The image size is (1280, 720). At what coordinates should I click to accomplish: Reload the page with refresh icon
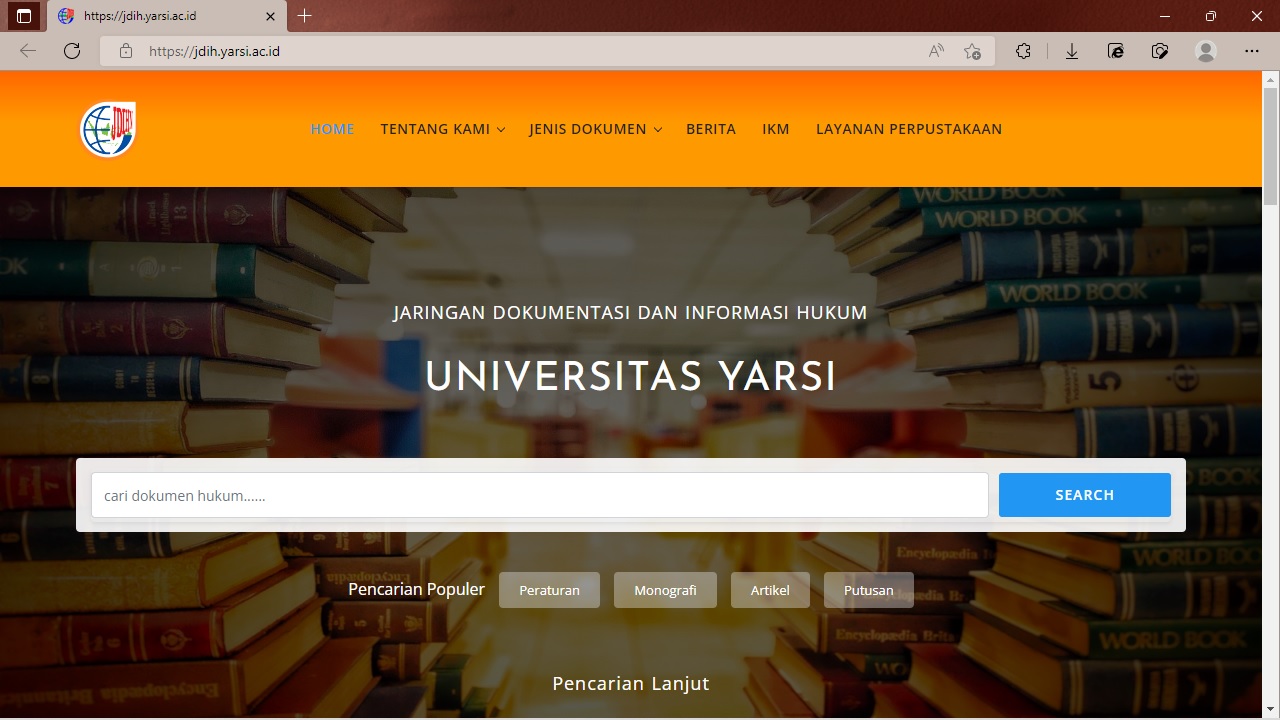tap(72, 51)
